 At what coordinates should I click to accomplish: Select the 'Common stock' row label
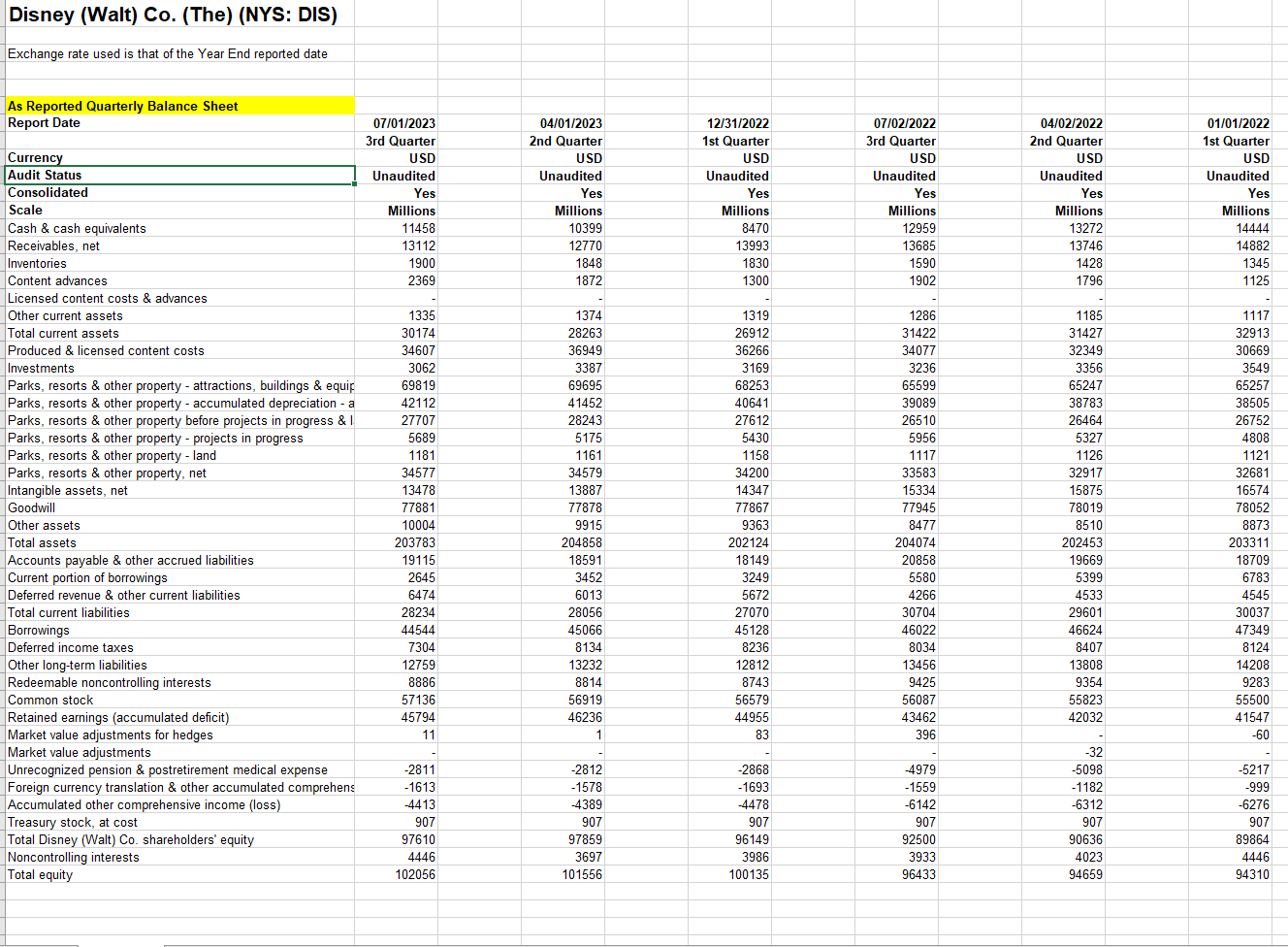tap(50, 700)
